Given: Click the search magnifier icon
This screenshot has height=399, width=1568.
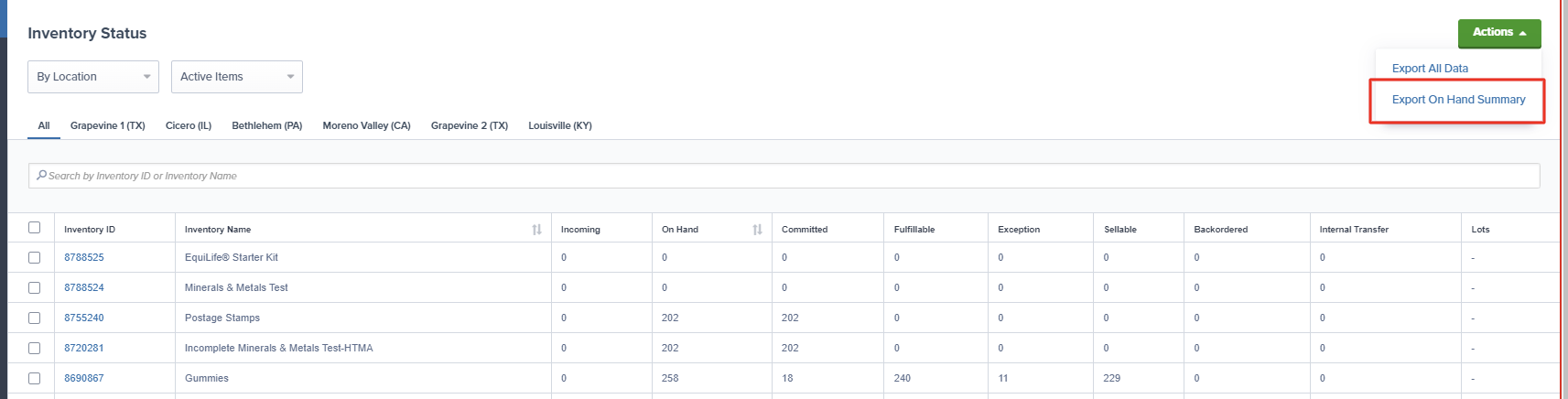Looking at the screenshot, I should [41, 175].
